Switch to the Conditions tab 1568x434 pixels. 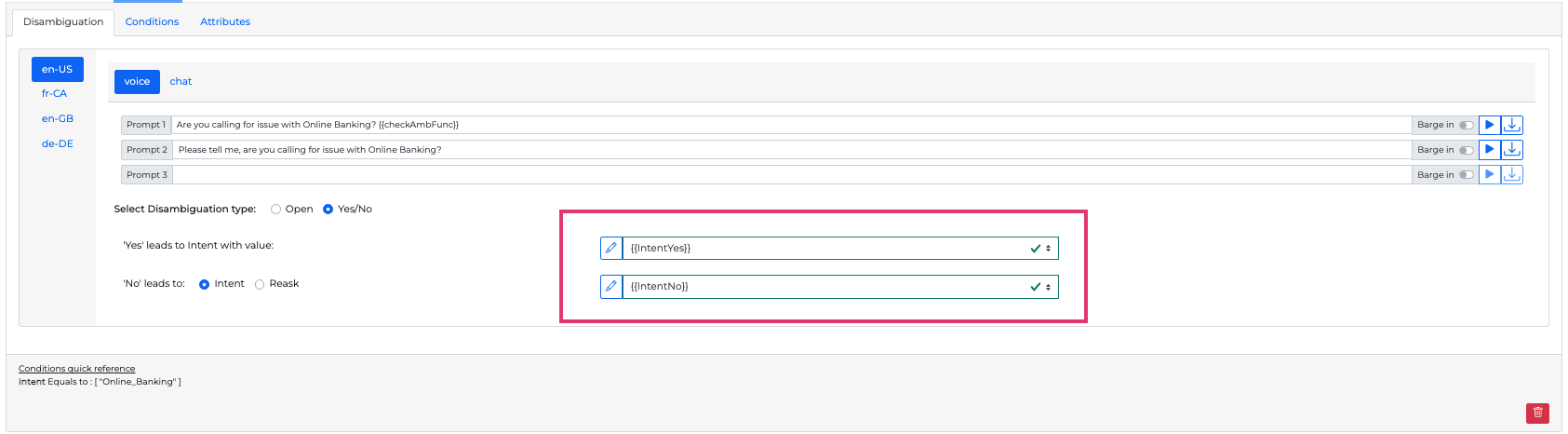click(152, 21)
